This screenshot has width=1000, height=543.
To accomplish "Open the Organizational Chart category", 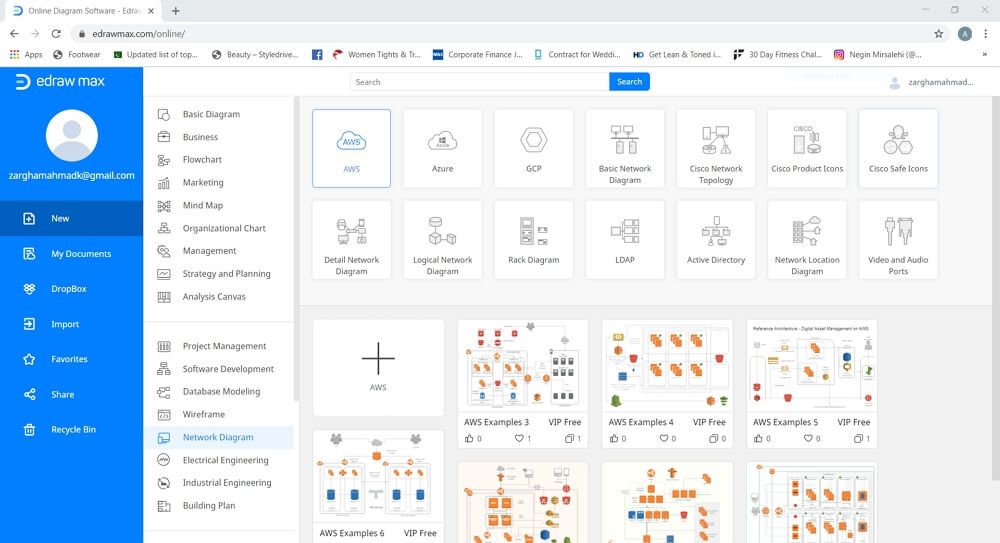I will pos(219,228).
